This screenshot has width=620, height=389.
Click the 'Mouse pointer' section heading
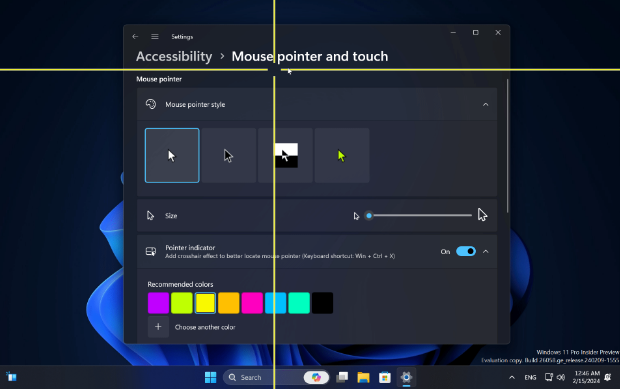click(159, 79)
